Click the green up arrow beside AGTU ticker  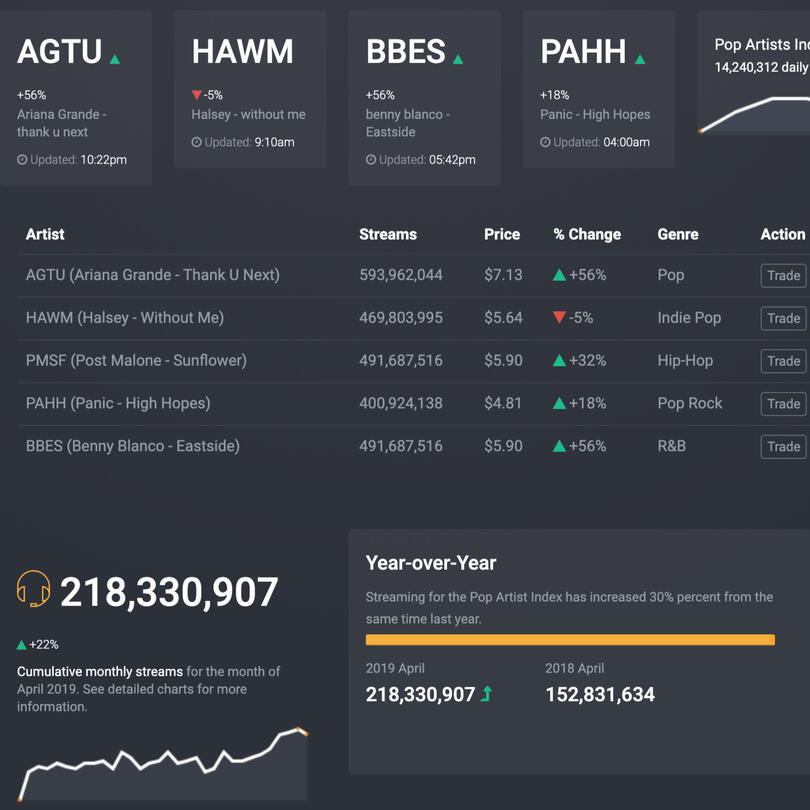[115, 59]
